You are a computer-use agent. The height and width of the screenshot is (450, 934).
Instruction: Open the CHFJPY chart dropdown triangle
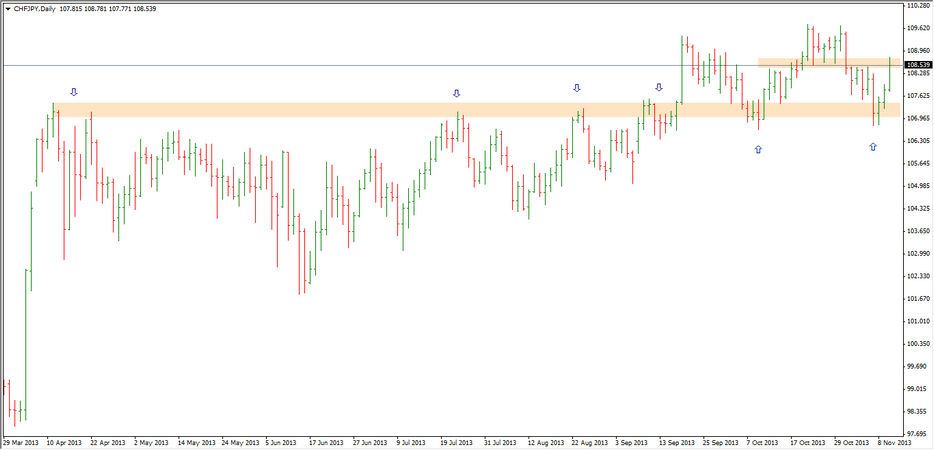tap(8, 8)
